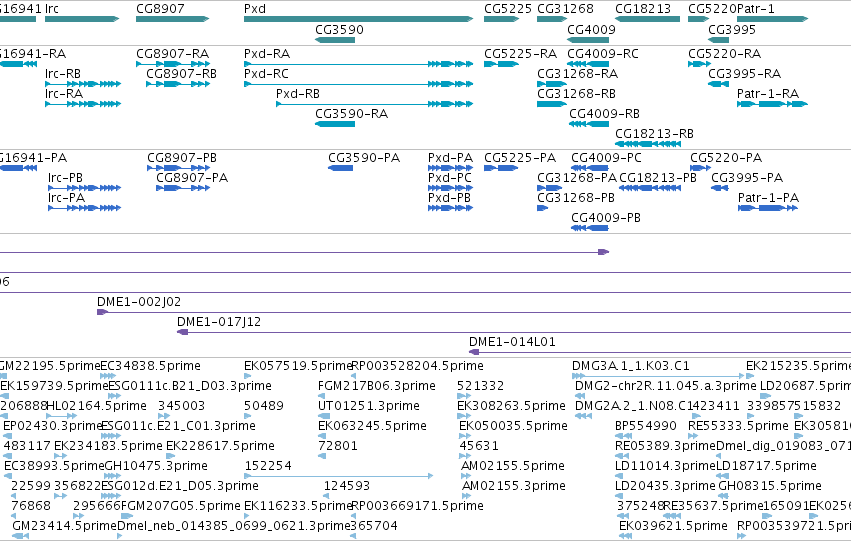Open the CG8907-RA transcript label
This screenshot has height=541, width=851.
(x=173, y=54)
